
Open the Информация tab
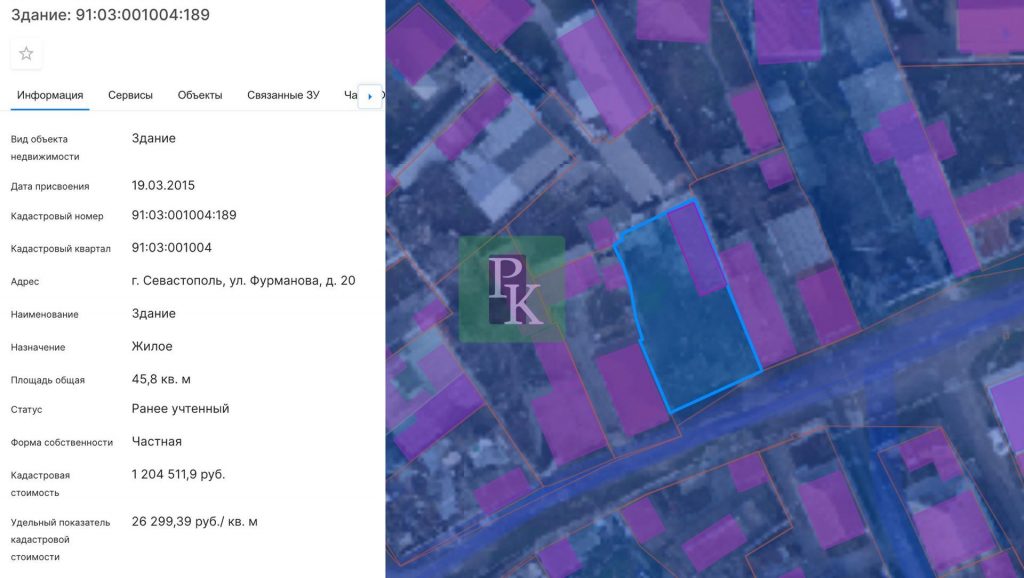pyautogui.click(x=50, y=95)
